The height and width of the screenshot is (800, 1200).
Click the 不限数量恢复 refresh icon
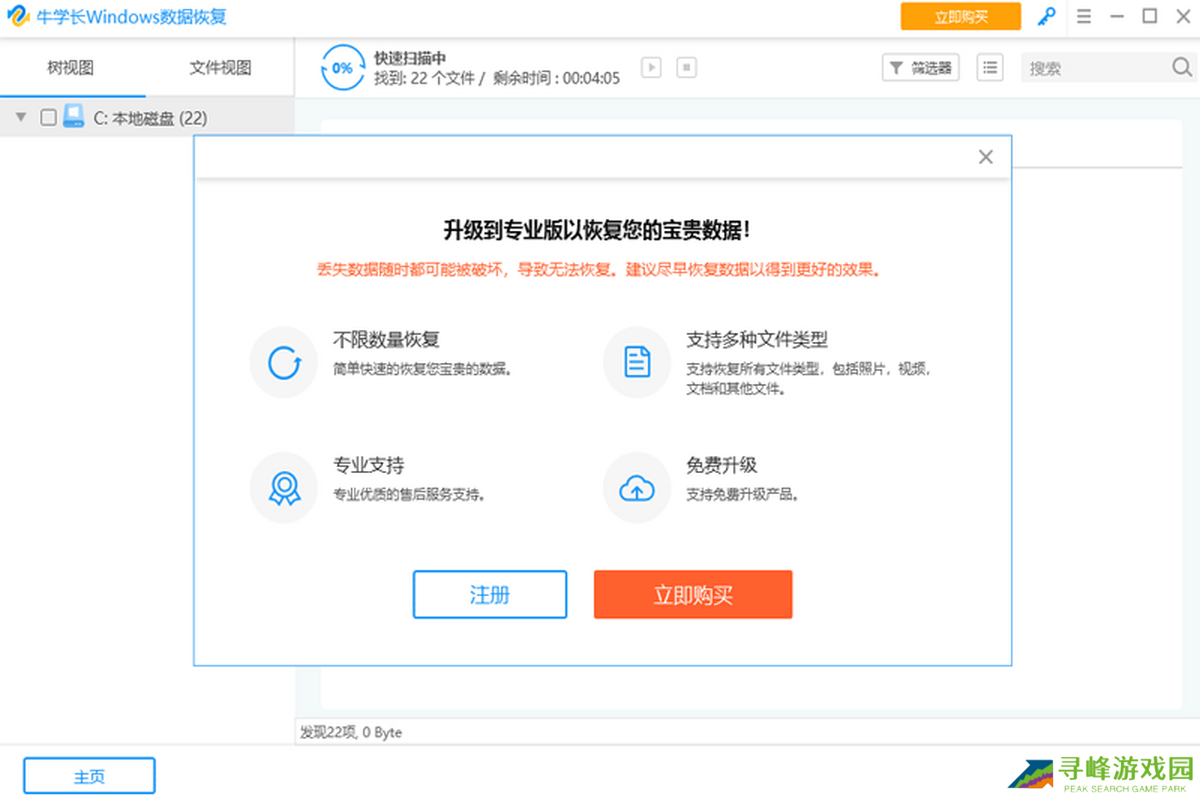(x=285, y=362)
